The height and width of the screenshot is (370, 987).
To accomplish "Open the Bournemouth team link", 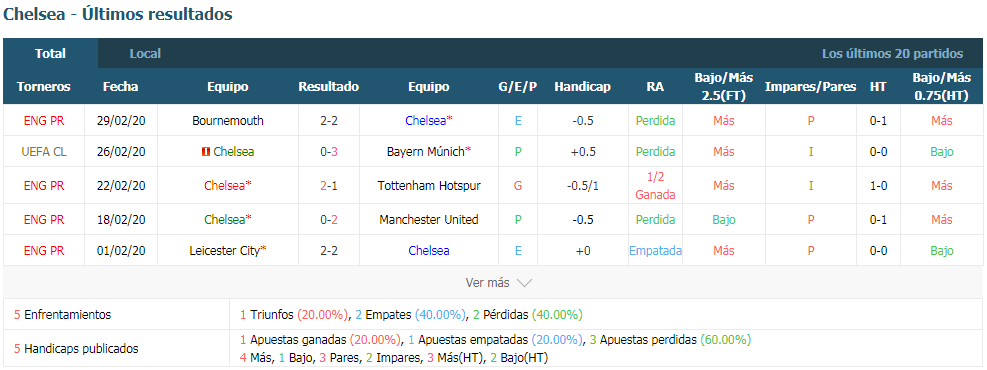I will pos(228,120).
